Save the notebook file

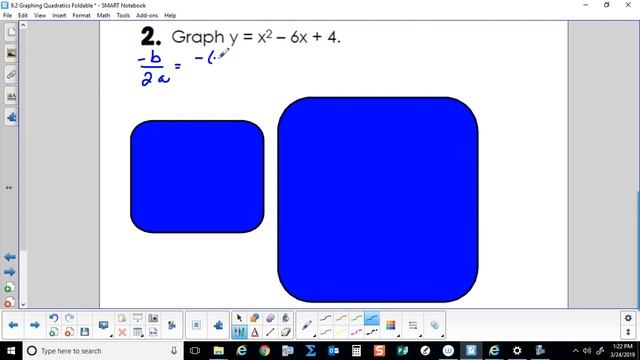click(x=85, y=332)
